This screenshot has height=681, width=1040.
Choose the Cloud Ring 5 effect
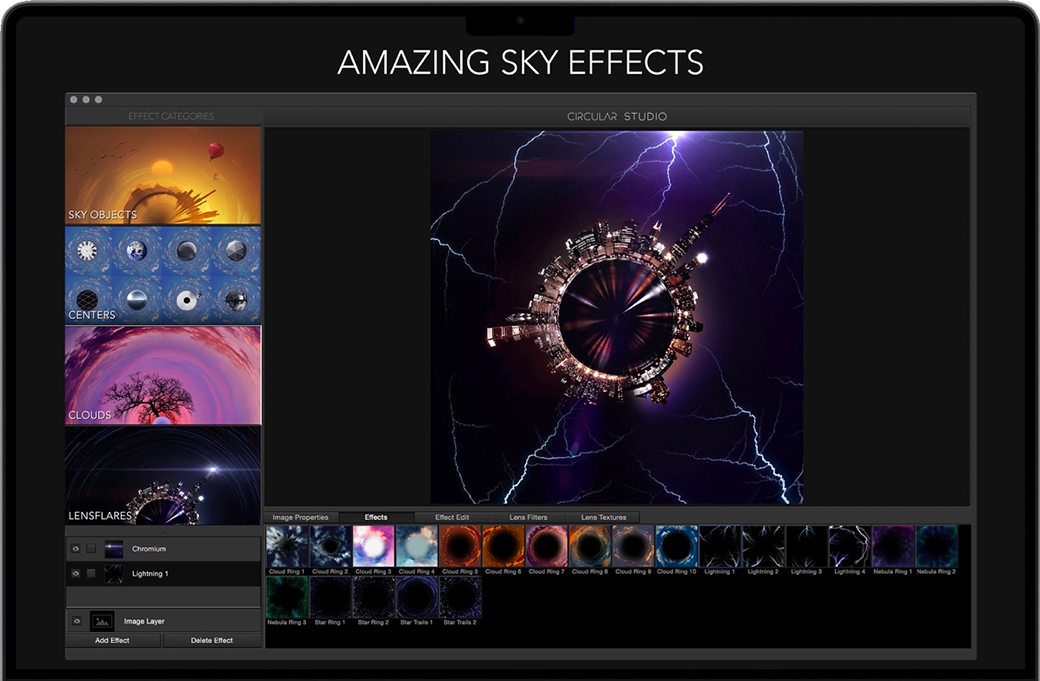(x=460, y=546)
